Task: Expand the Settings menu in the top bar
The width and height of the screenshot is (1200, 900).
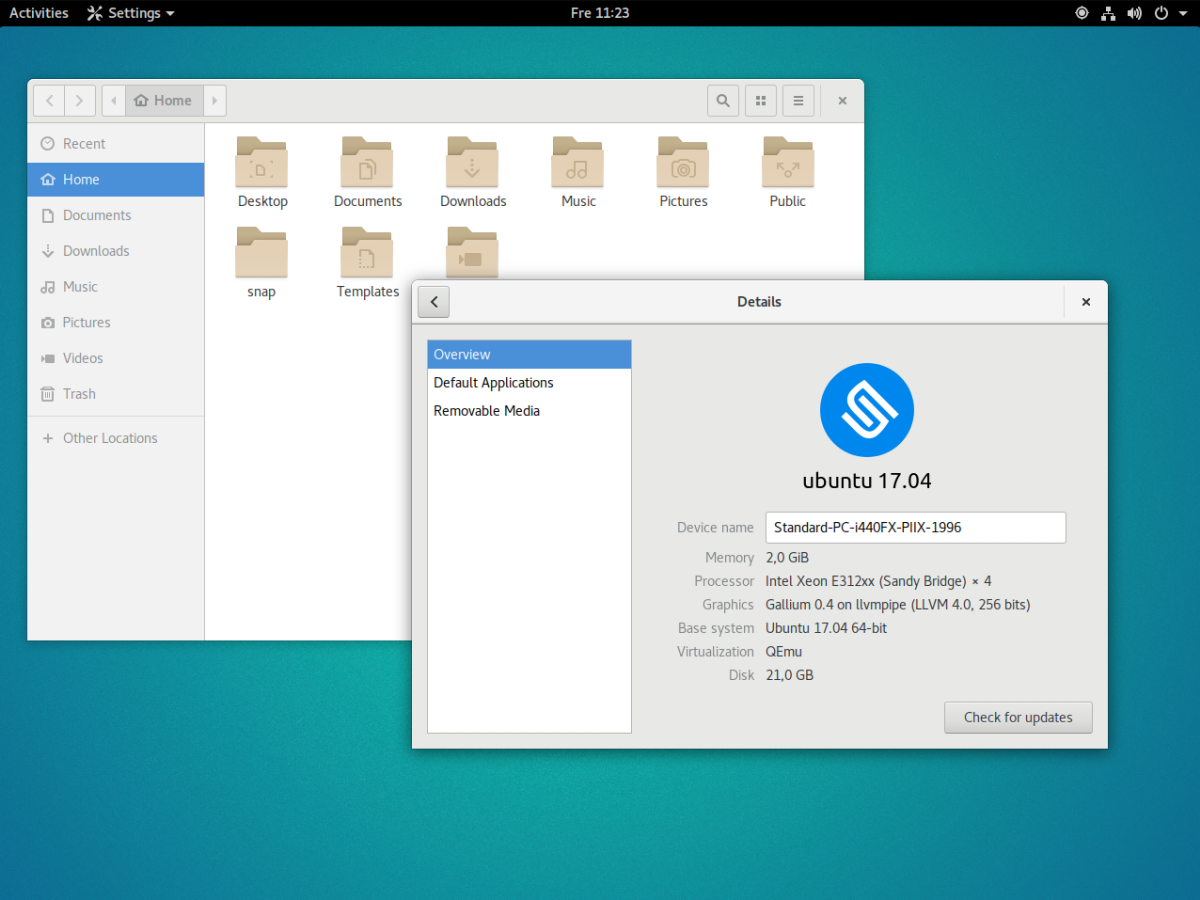Action: pos(129,13)
